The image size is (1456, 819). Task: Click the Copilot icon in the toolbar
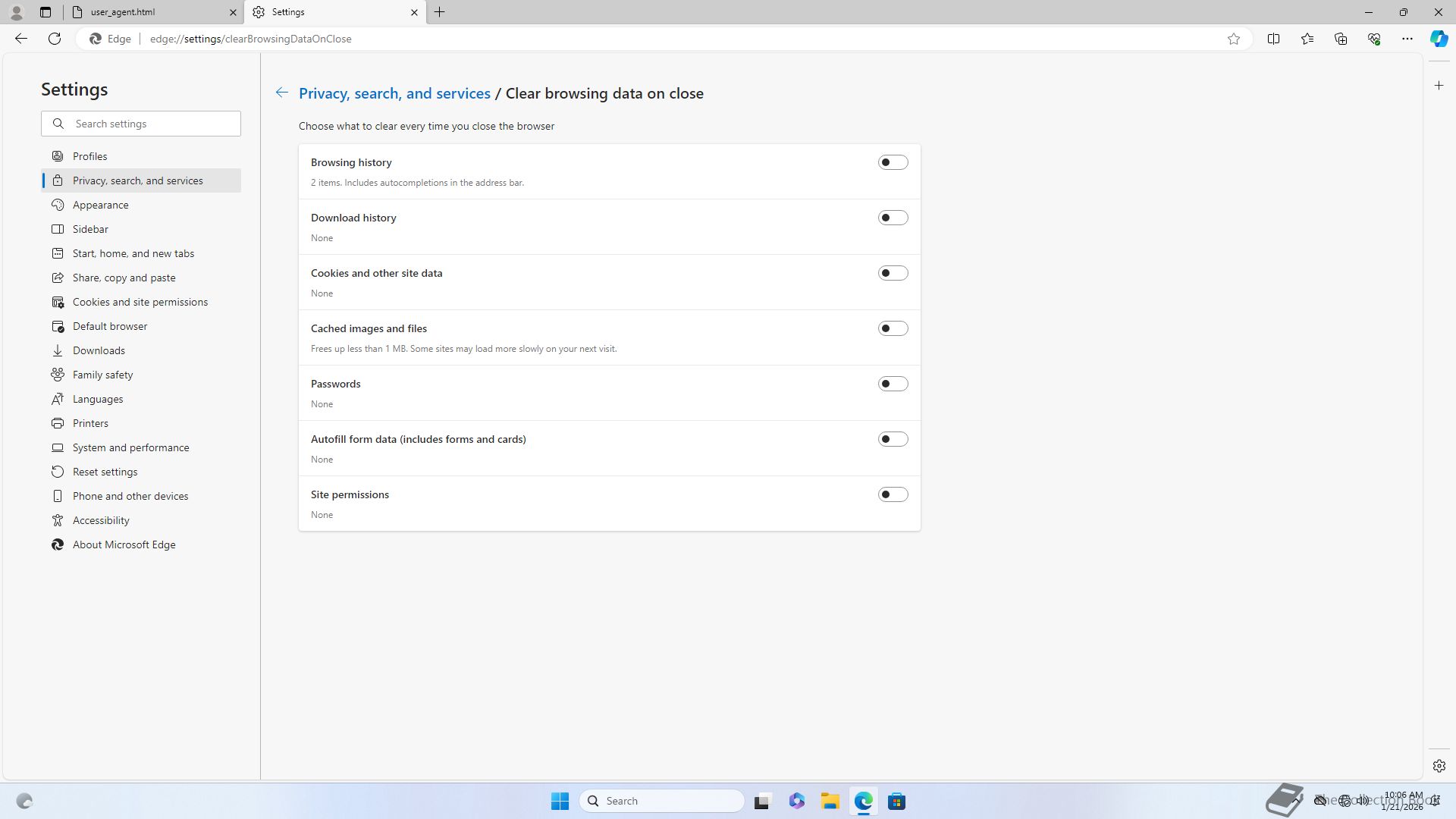(x=1439, y=39)
